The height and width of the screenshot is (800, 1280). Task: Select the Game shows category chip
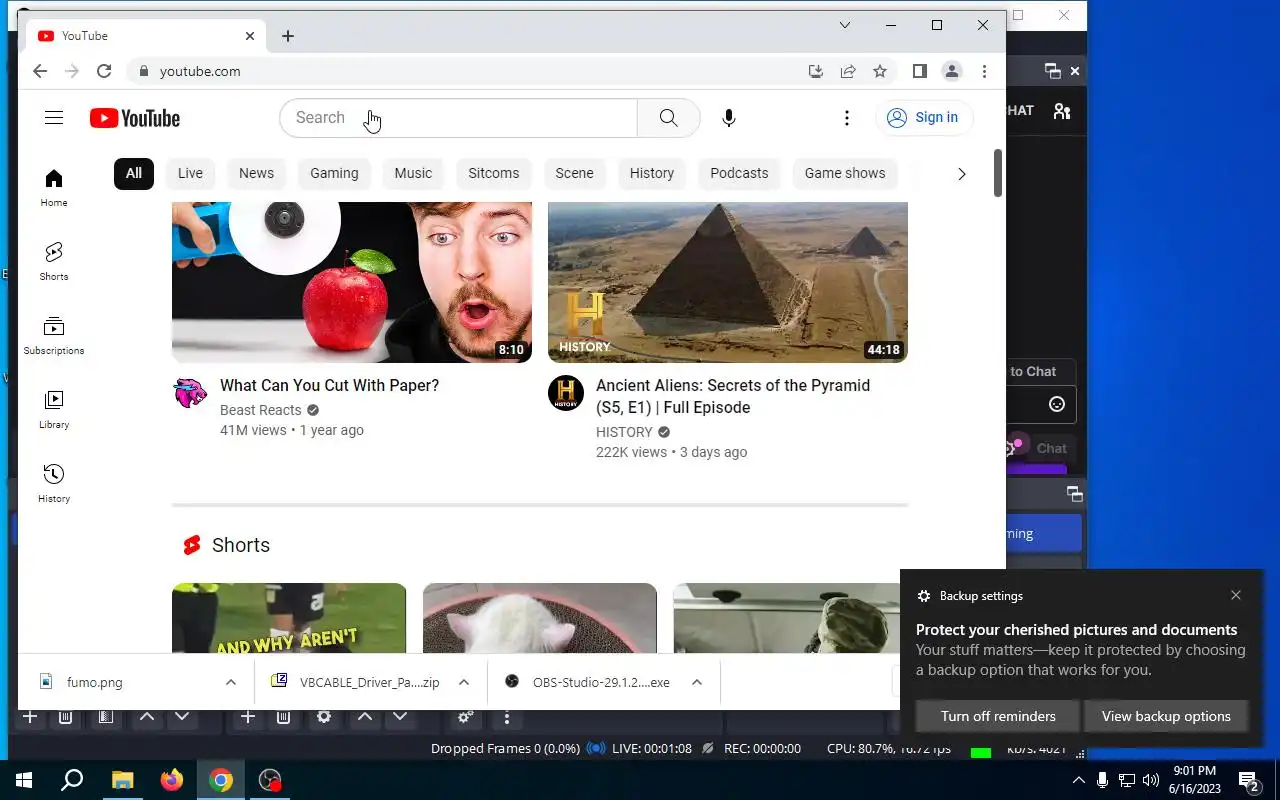point(845,173)
